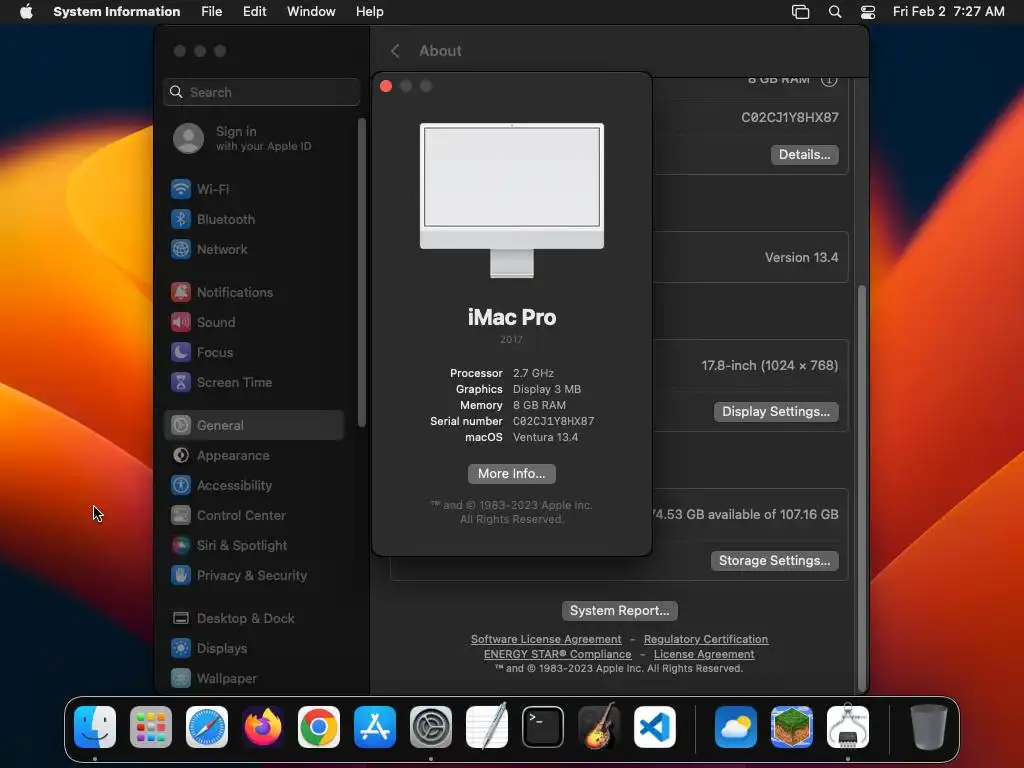Image resolution: width=1024 pixels, height=768 pixels.
Task: Click the sidebar vertical scrollbar
Action: point(361,272)
